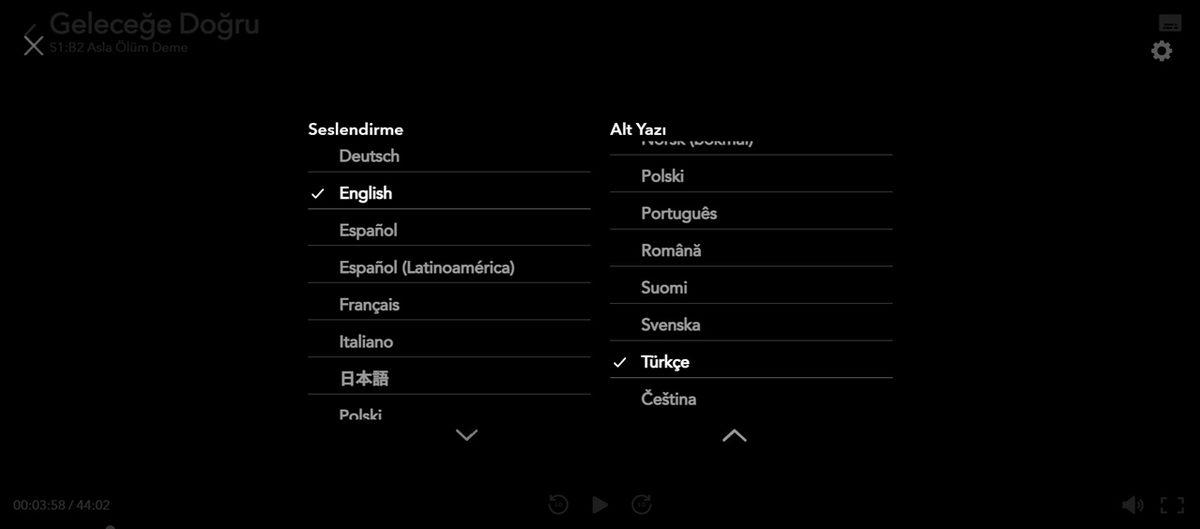Screen dimensions: 1200x529
Task: Choose Français audio track
Action: click(x=369, y=304)
